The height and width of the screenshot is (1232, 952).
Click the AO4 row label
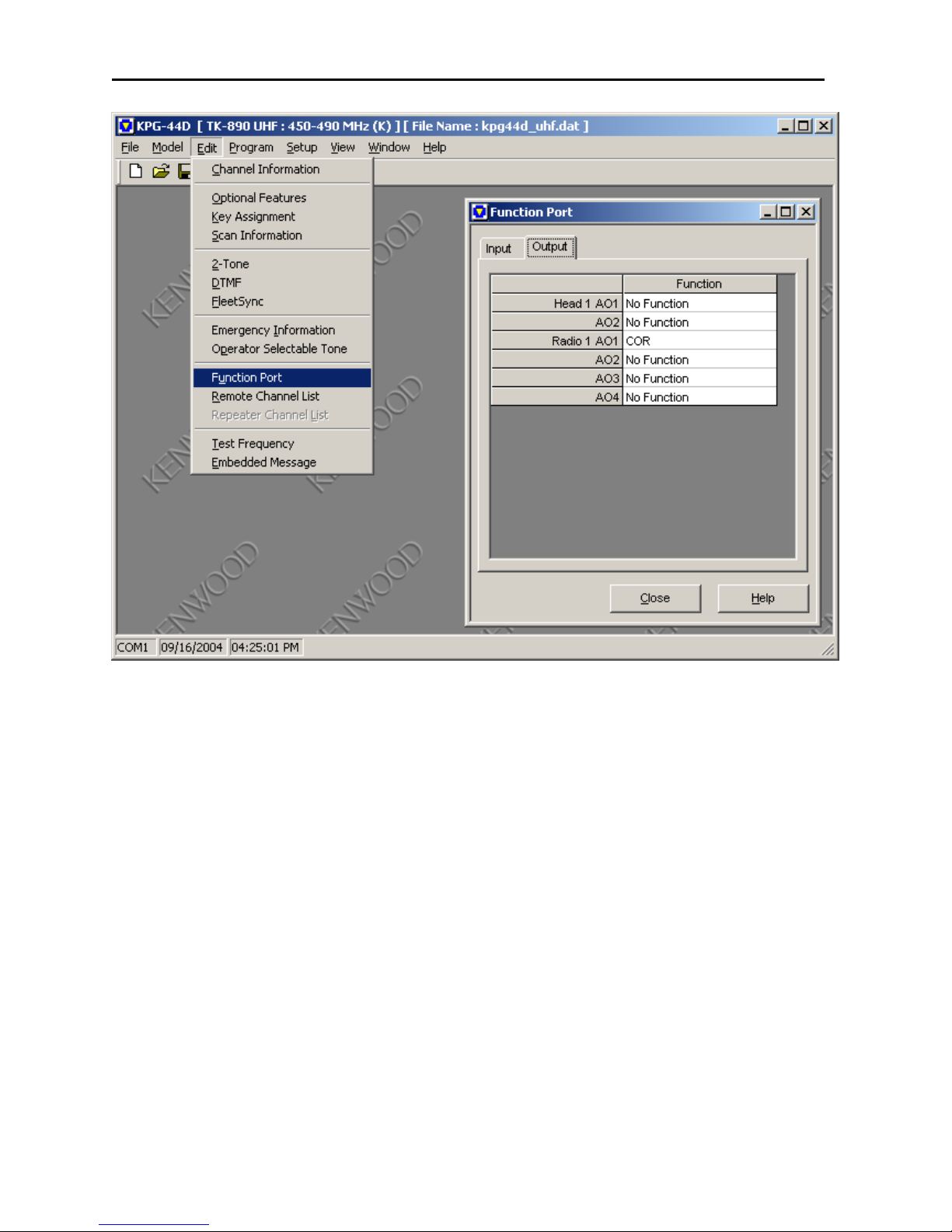coord(556,397)
